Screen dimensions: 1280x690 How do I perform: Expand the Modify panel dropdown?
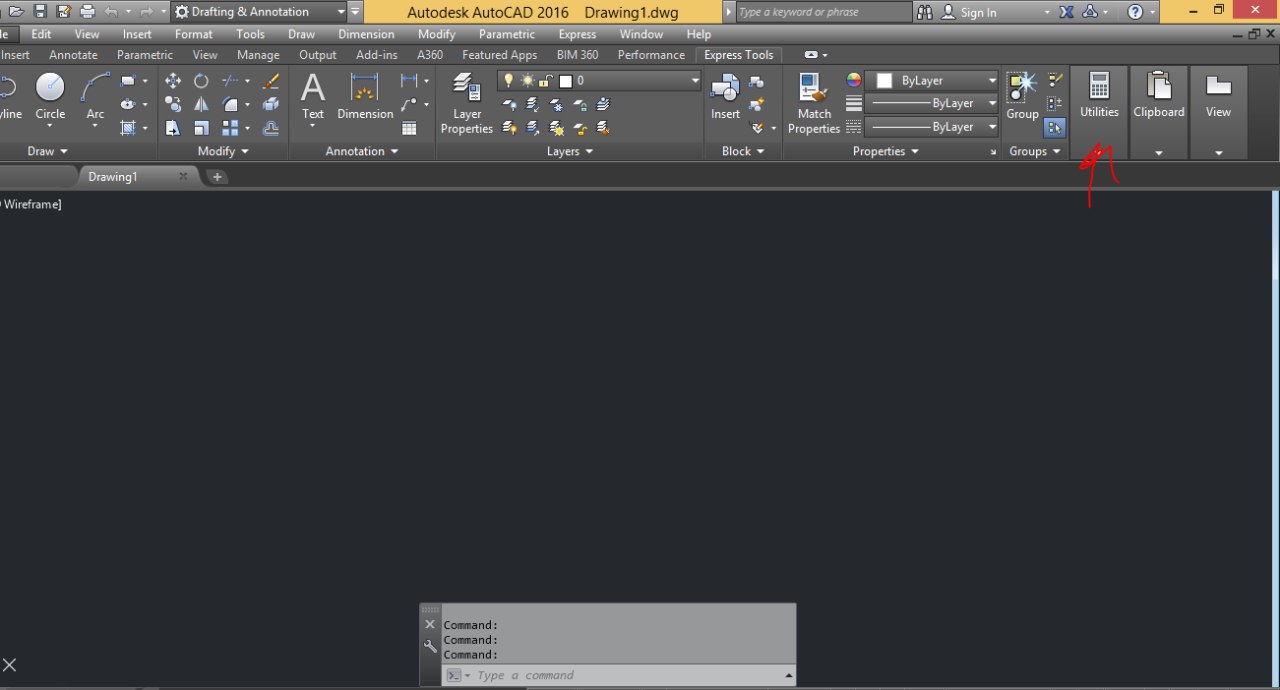(223, 151)
